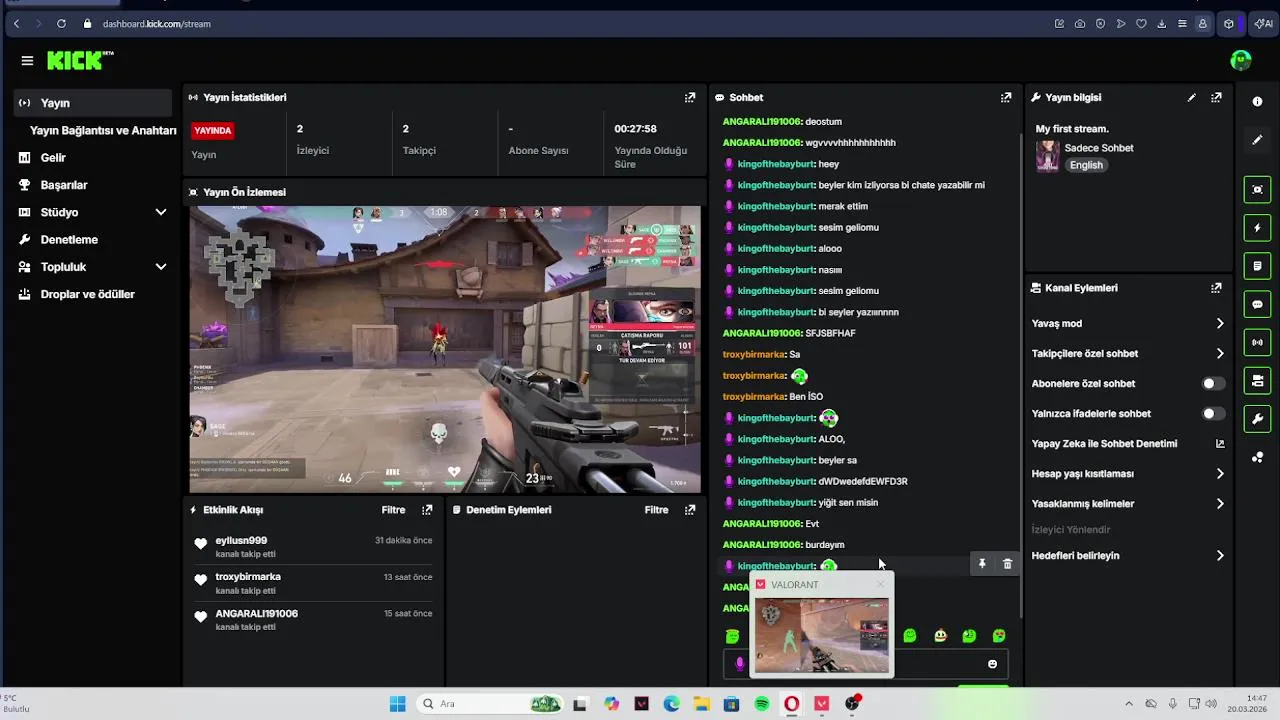Viewport: 1280px width, 720px height.
Task: Open Yasaklanmış kelimeler settings
Action: click(1127, 504)
